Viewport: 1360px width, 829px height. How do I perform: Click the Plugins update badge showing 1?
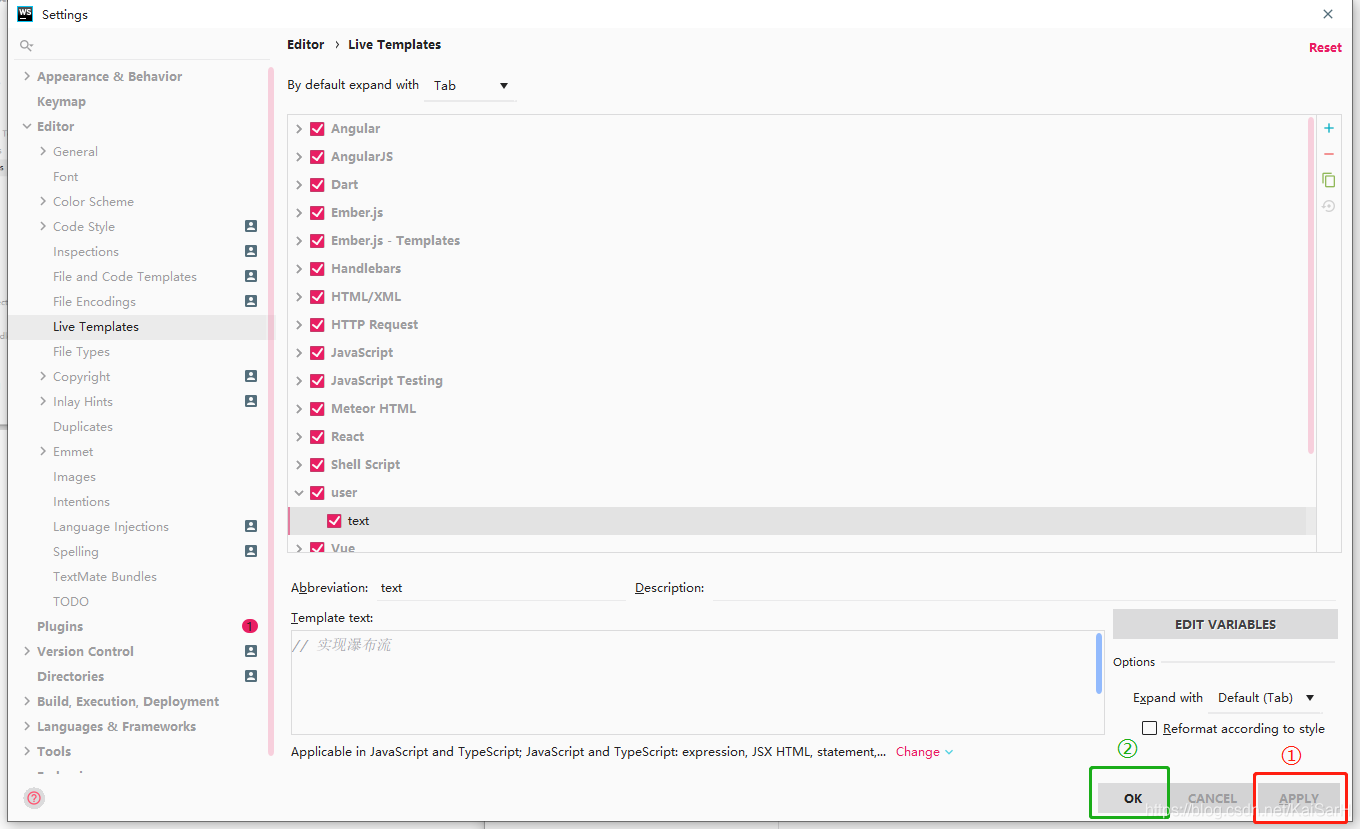pyautogui.click(x=250, y=626)
